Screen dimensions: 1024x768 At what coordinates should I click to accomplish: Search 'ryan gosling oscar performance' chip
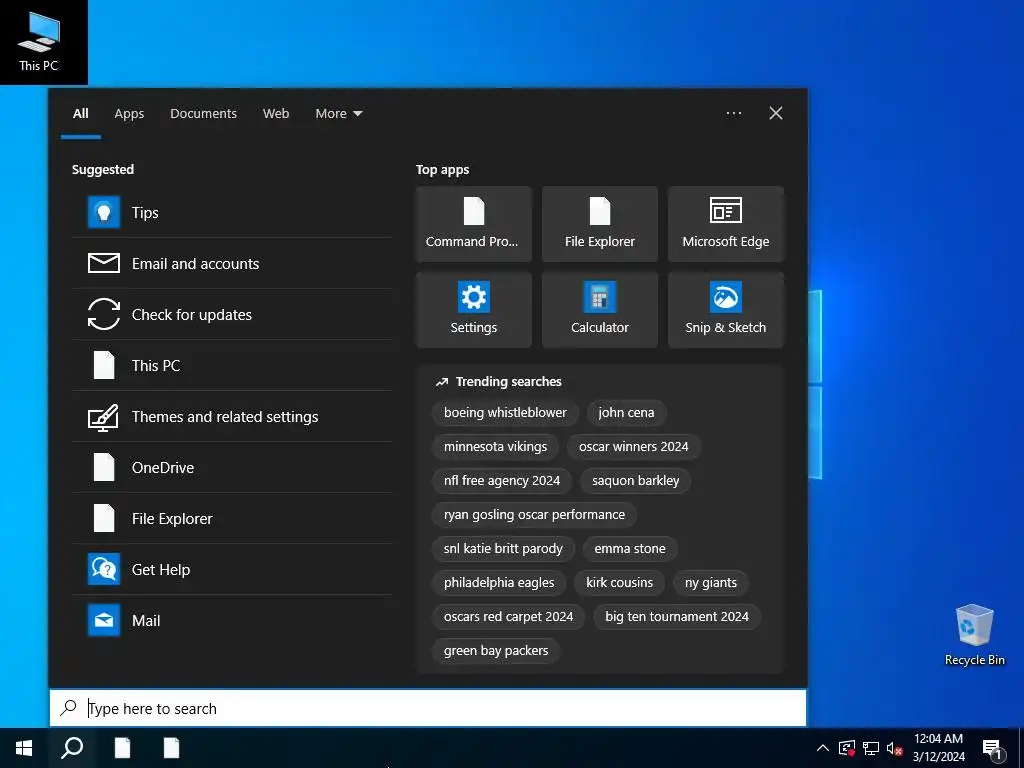(x=534, y=515)
